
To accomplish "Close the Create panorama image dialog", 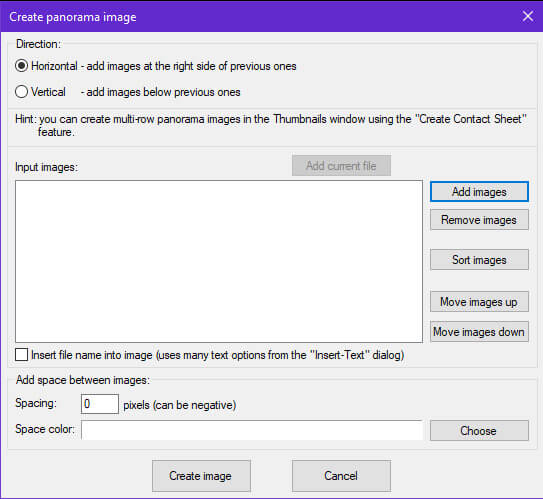I will tap(528, 16).
